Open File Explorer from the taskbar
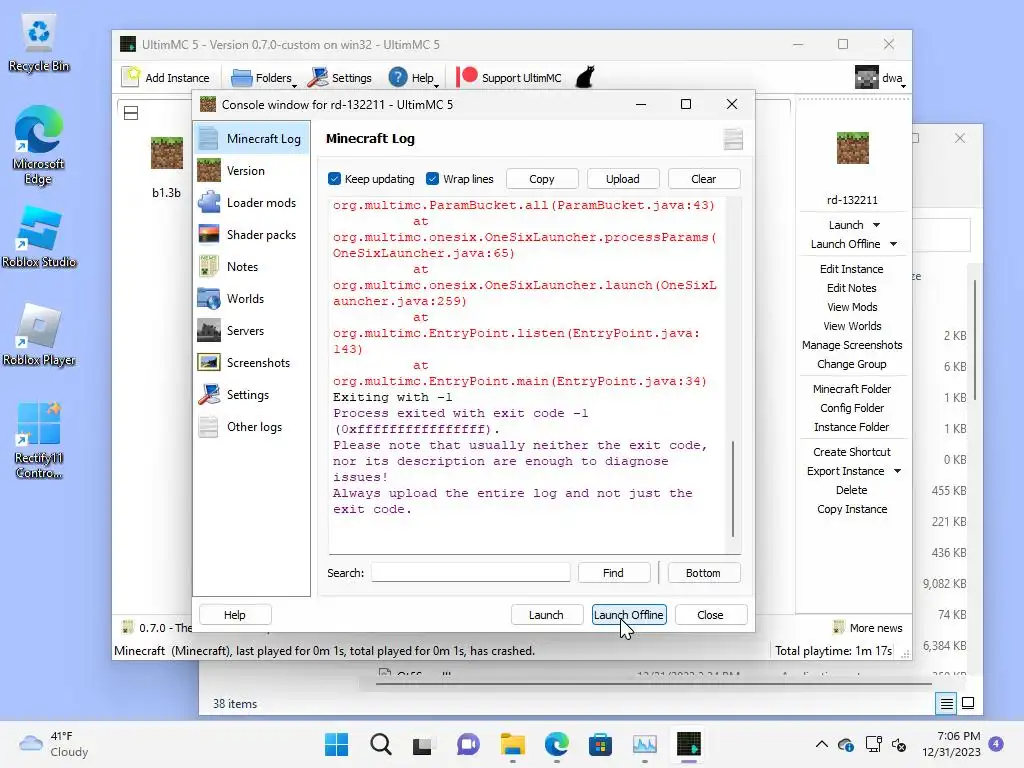Image resolution: width=1024 pixels, height=768 pixels. [513, 744]
